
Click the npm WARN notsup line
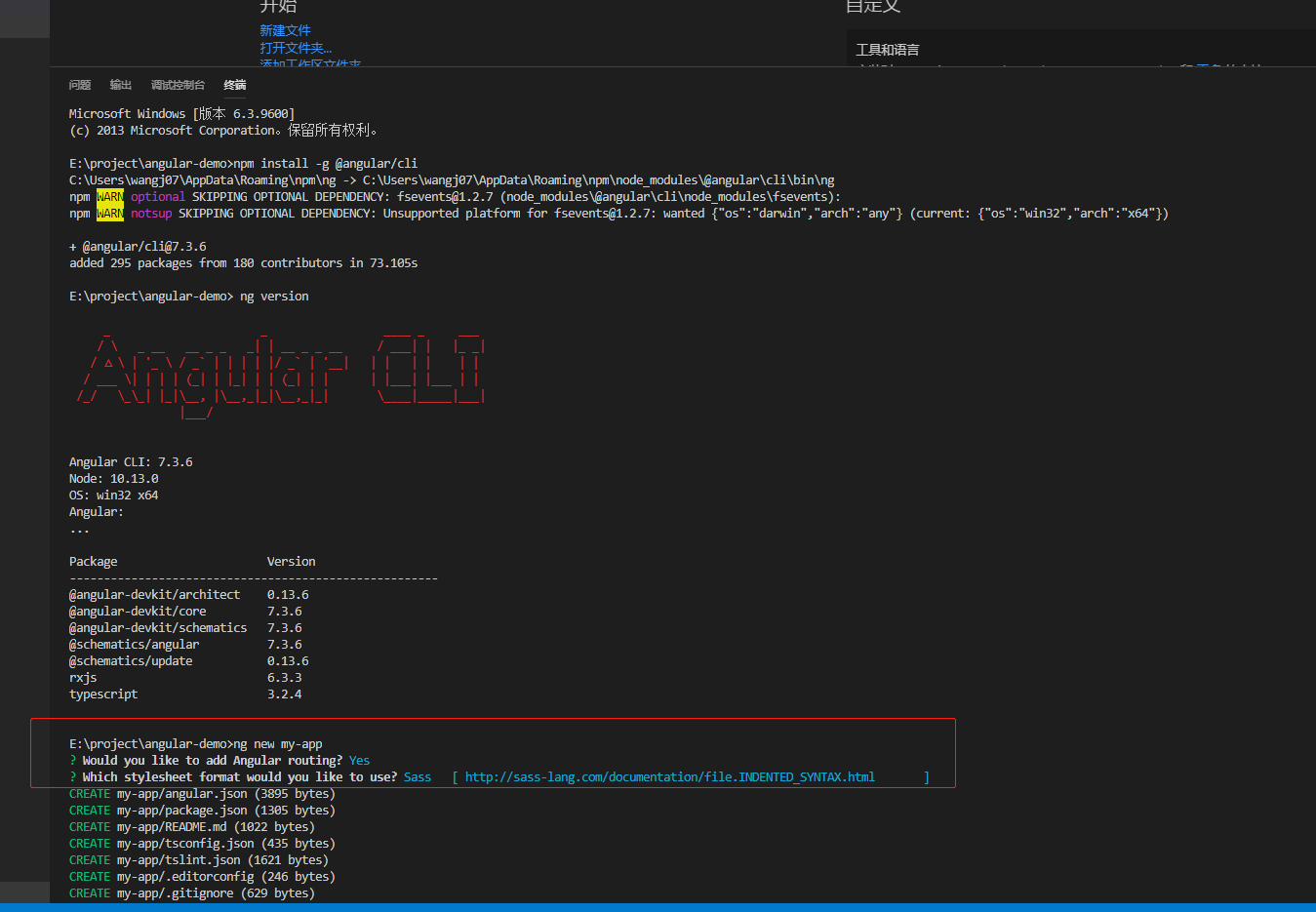coord(618,214)
